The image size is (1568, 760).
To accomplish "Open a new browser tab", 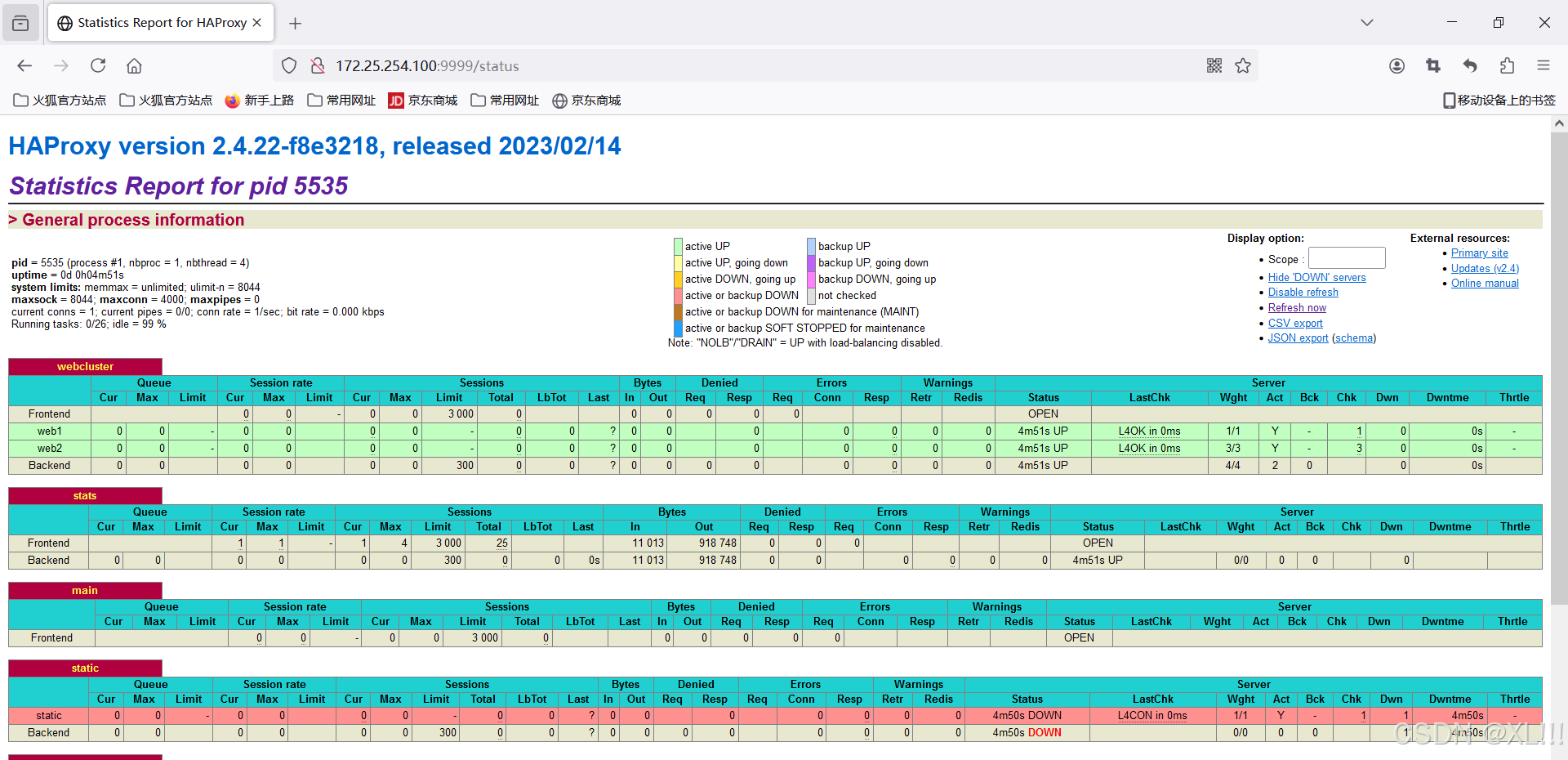I will pyautogui.click(x=296, y=24).
